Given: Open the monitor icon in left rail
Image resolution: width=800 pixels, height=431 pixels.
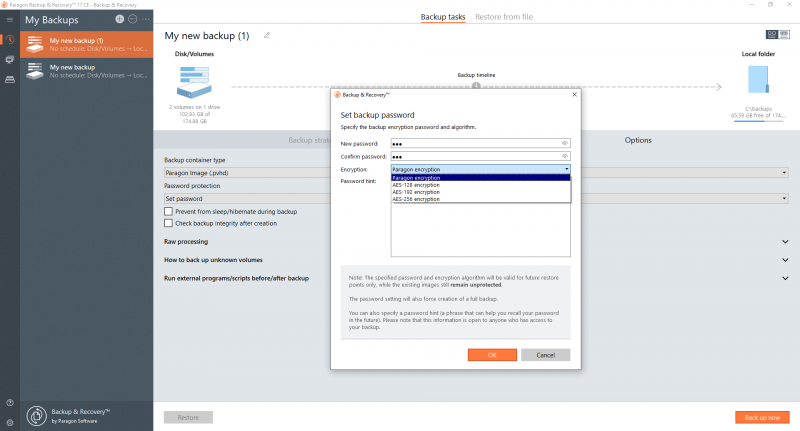Looking at the screenshot, I should [x=10, y=60].
